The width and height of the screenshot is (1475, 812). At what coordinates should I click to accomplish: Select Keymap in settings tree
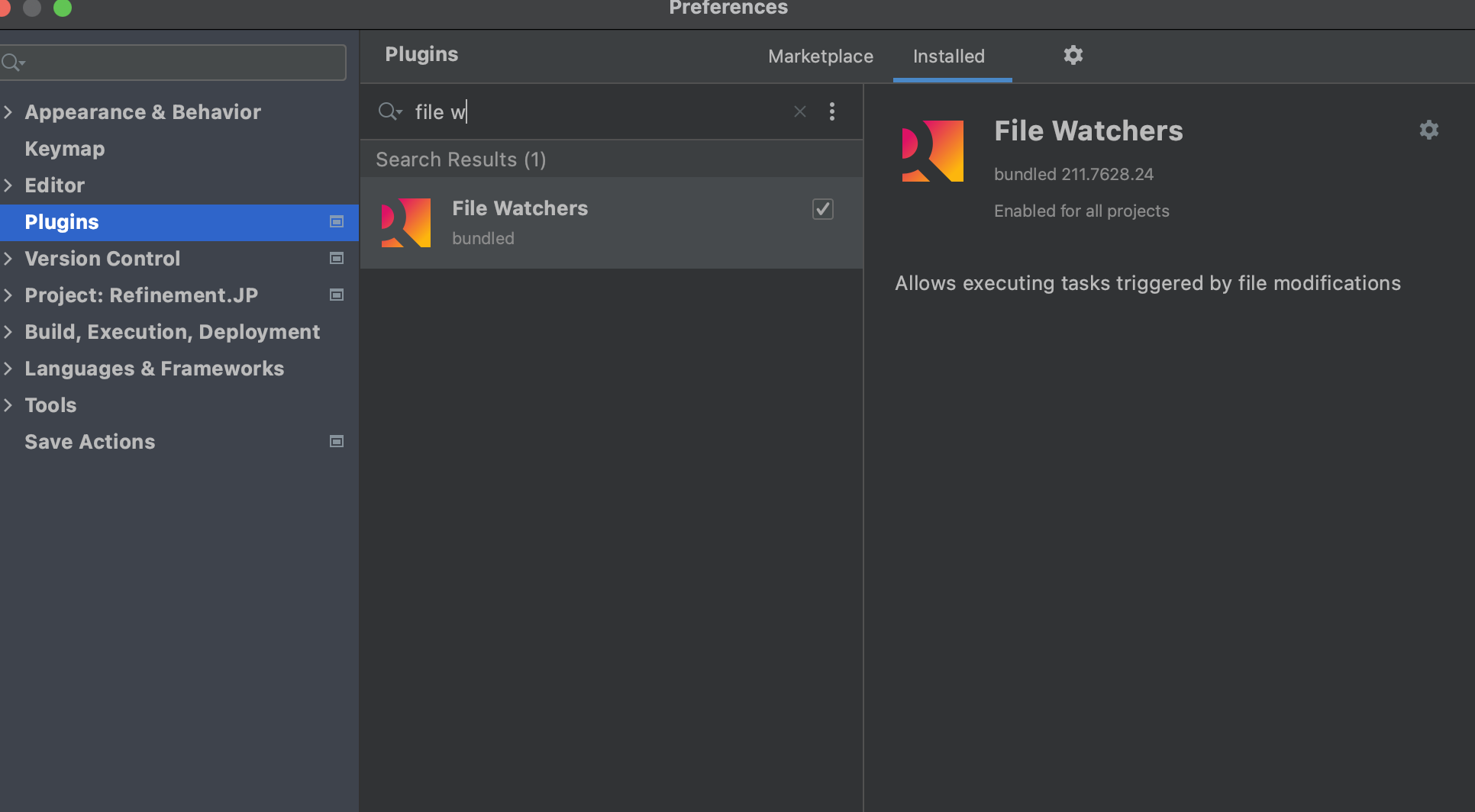pyautogui.click(x=64, y=149)
